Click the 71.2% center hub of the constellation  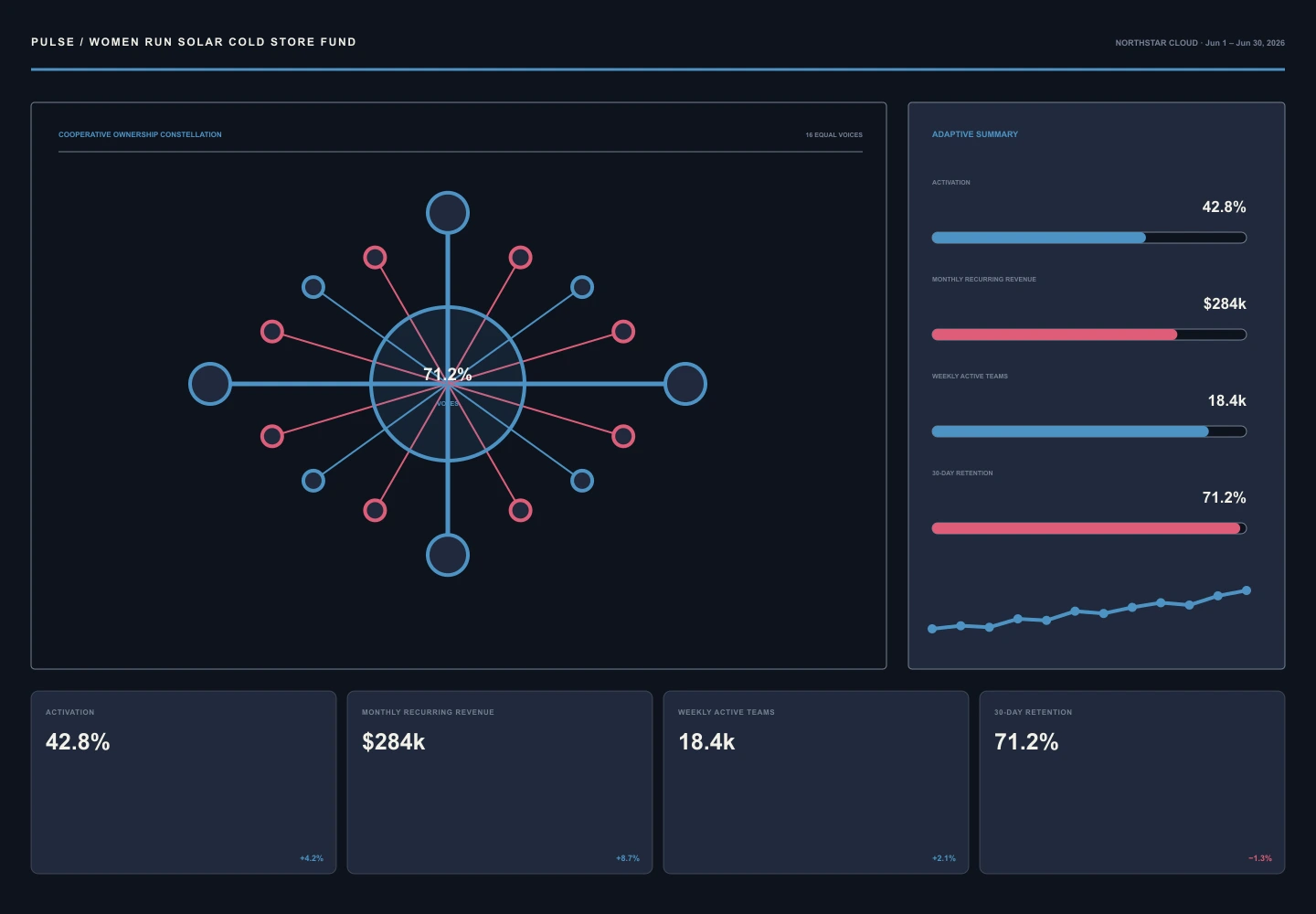(448, 384)
